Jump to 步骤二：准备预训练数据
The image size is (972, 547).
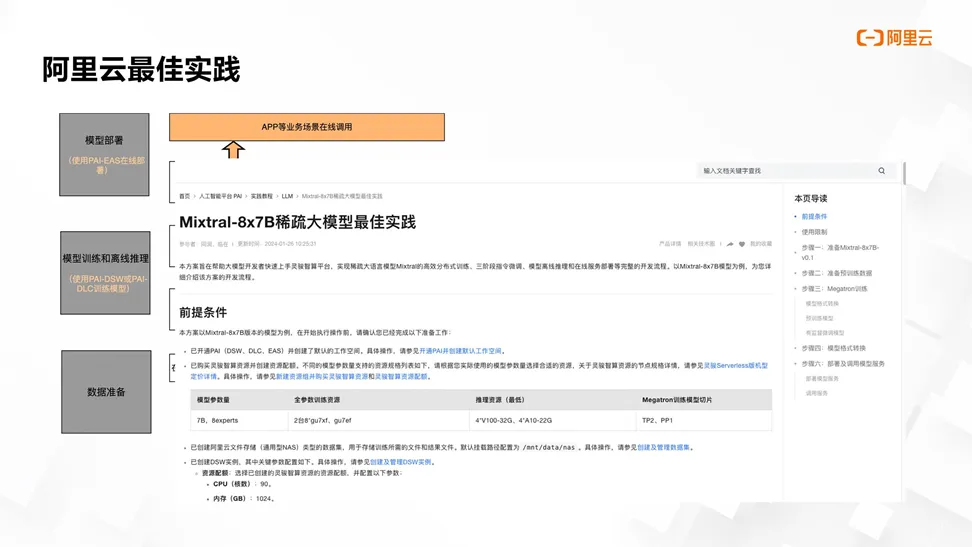click(836, 273)
